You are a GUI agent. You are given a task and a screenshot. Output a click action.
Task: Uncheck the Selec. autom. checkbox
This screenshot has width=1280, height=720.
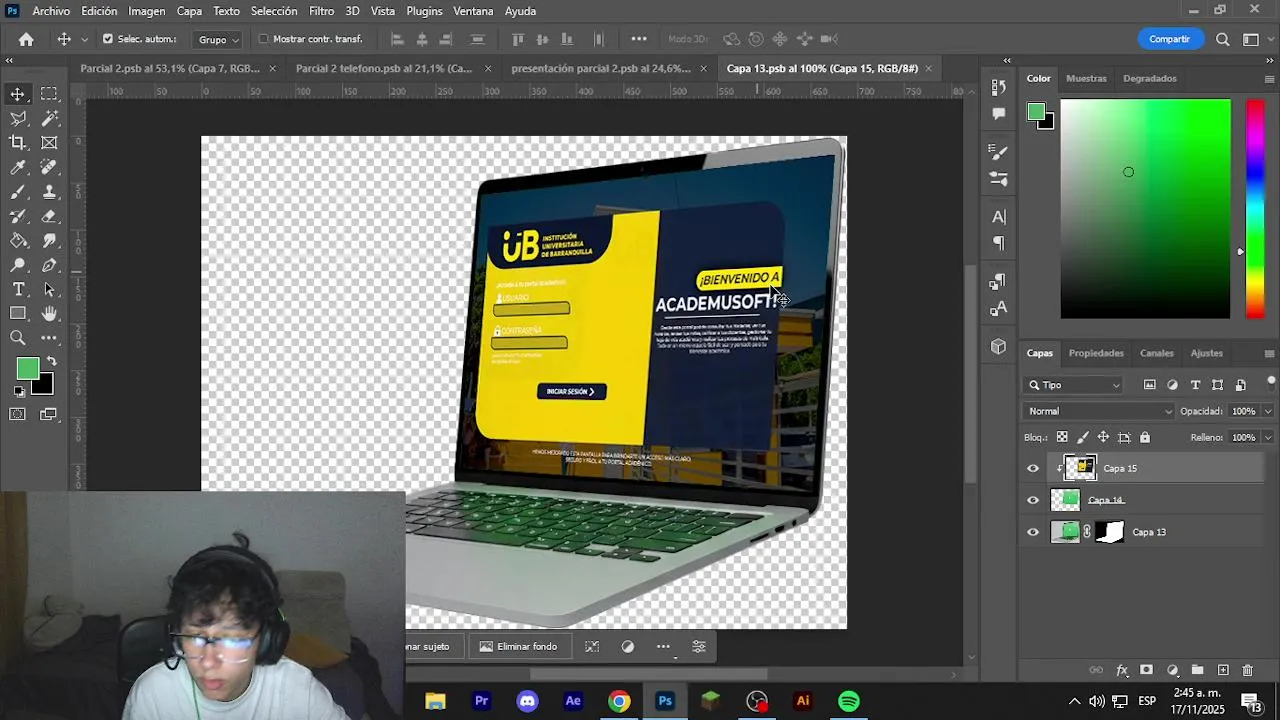[108, 39]
